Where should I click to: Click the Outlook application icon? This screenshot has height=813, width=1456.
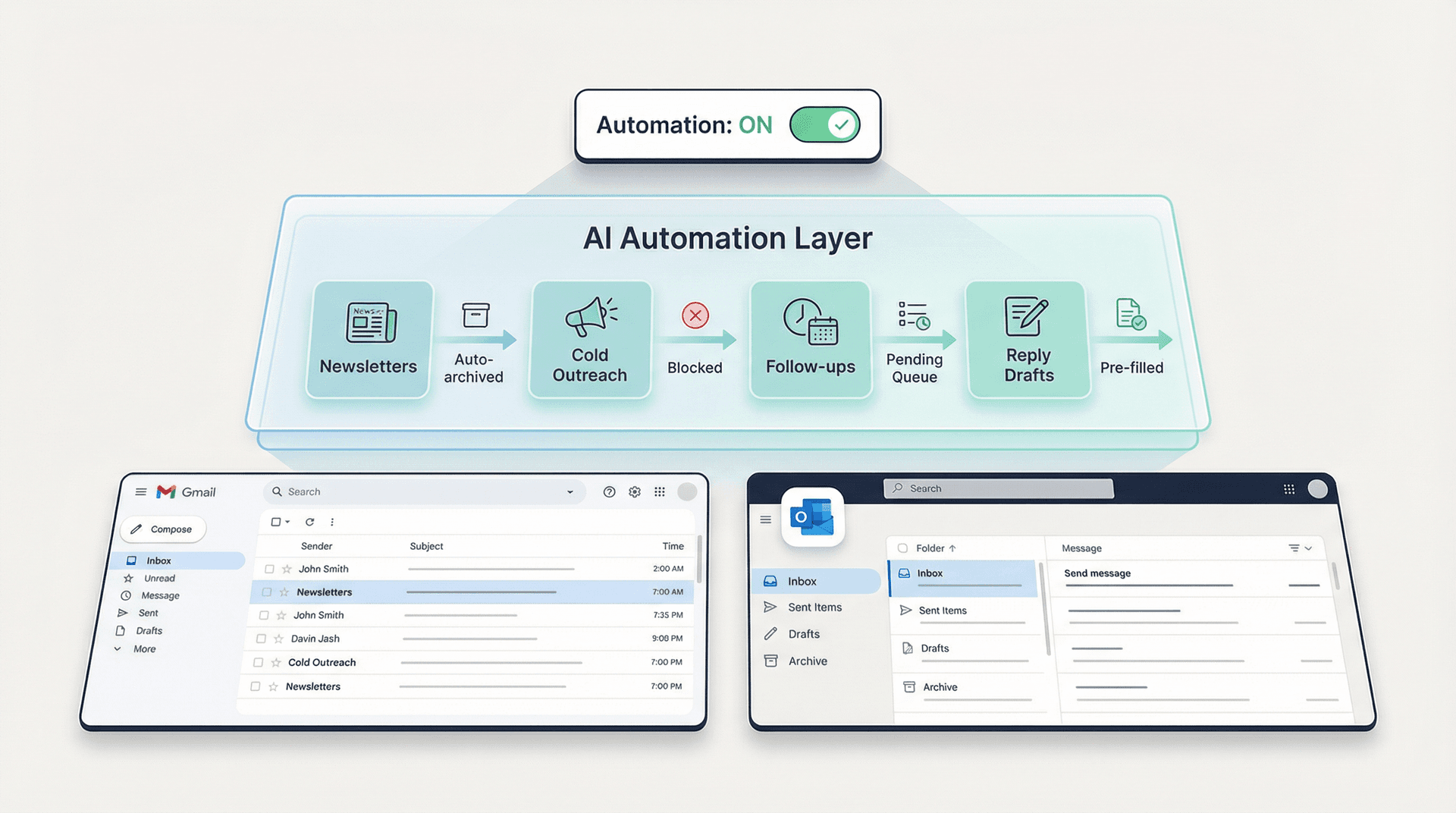pyautogui.click(x=812, y=516)
